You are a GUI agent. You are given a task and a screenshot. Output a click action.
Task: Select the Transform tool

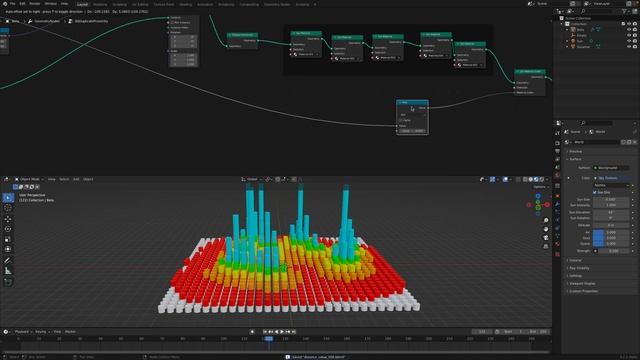click(x=8, y=249)
